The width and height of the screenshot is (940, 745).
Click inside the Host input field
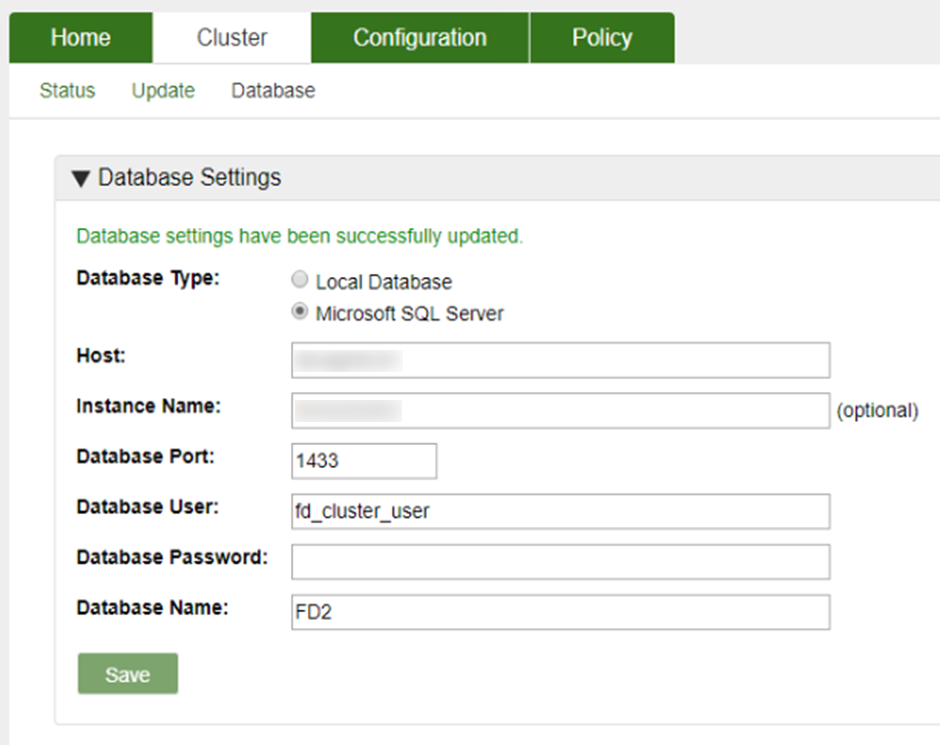point(560,360)
